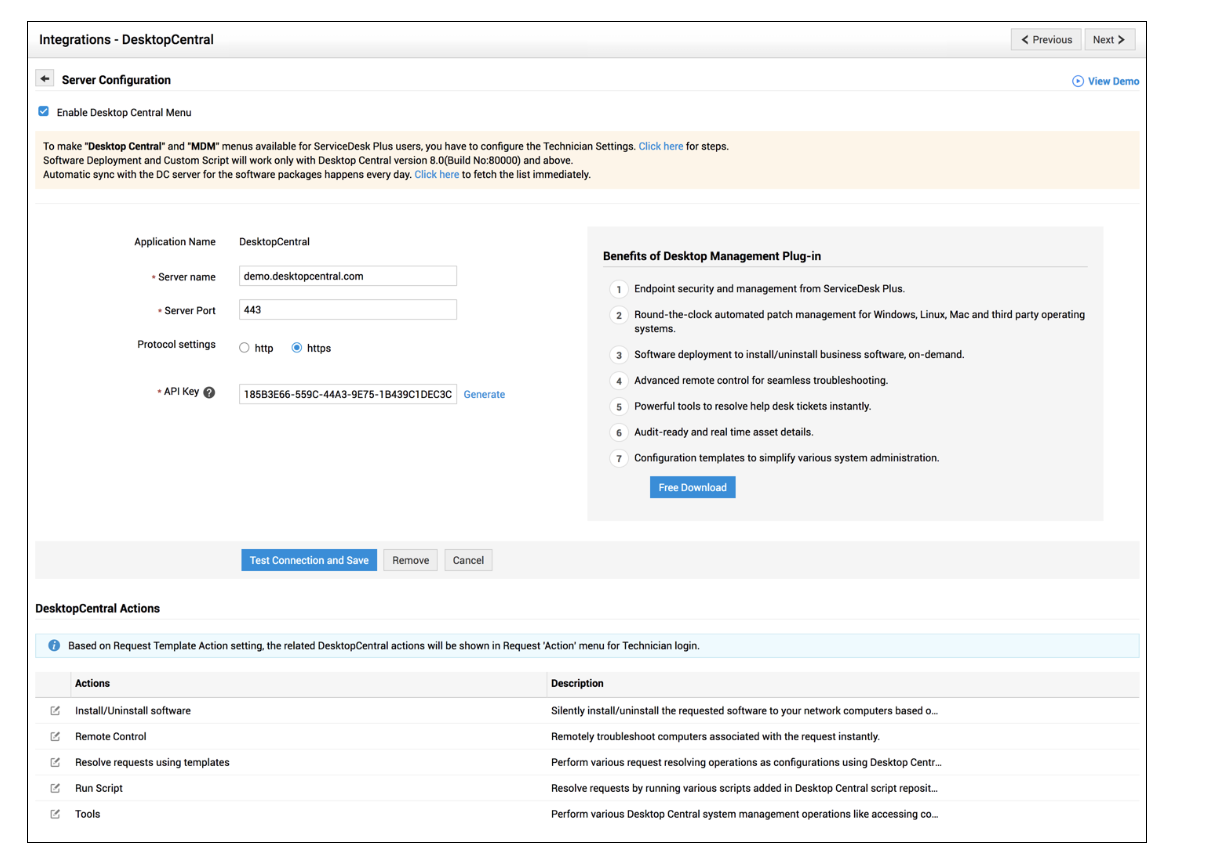Viewport: 1229px width, 853px height.
Task: Select the http protocol radio button
Action: [x=245, y=348]
